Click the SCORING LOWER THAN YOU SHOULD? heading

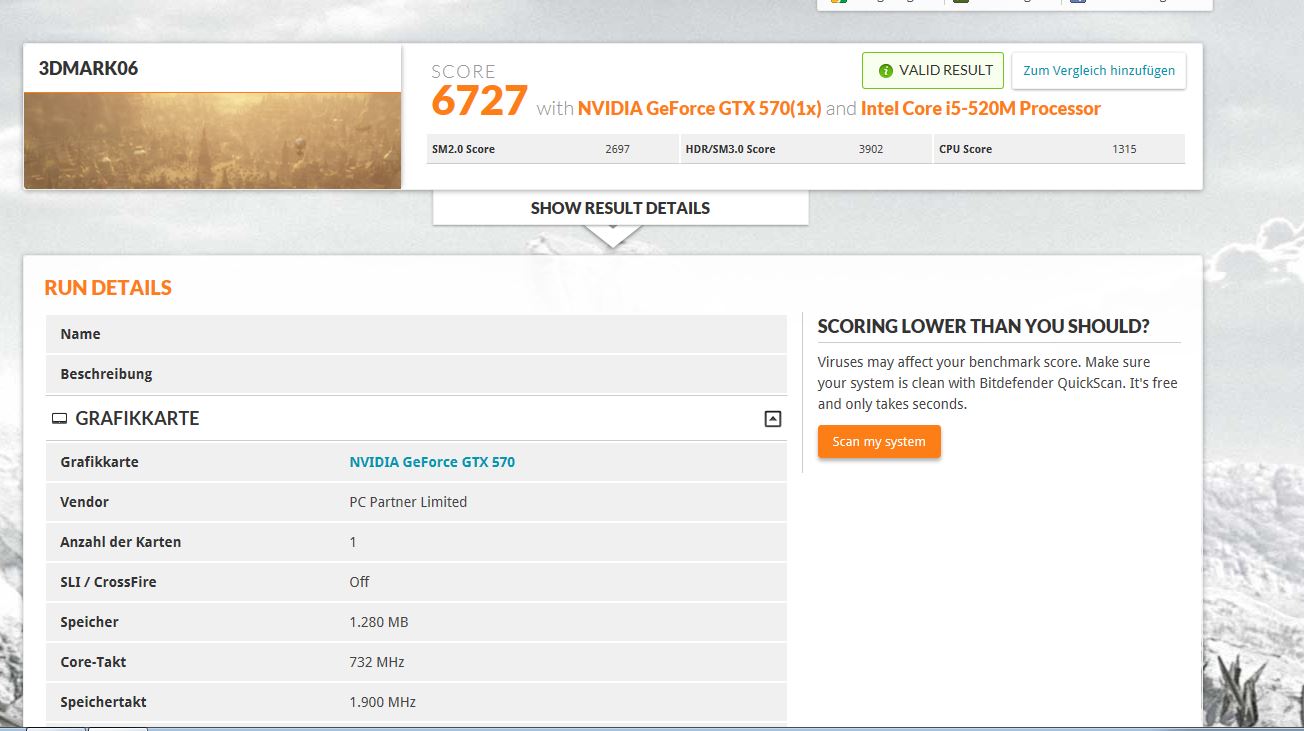[983, 326]
